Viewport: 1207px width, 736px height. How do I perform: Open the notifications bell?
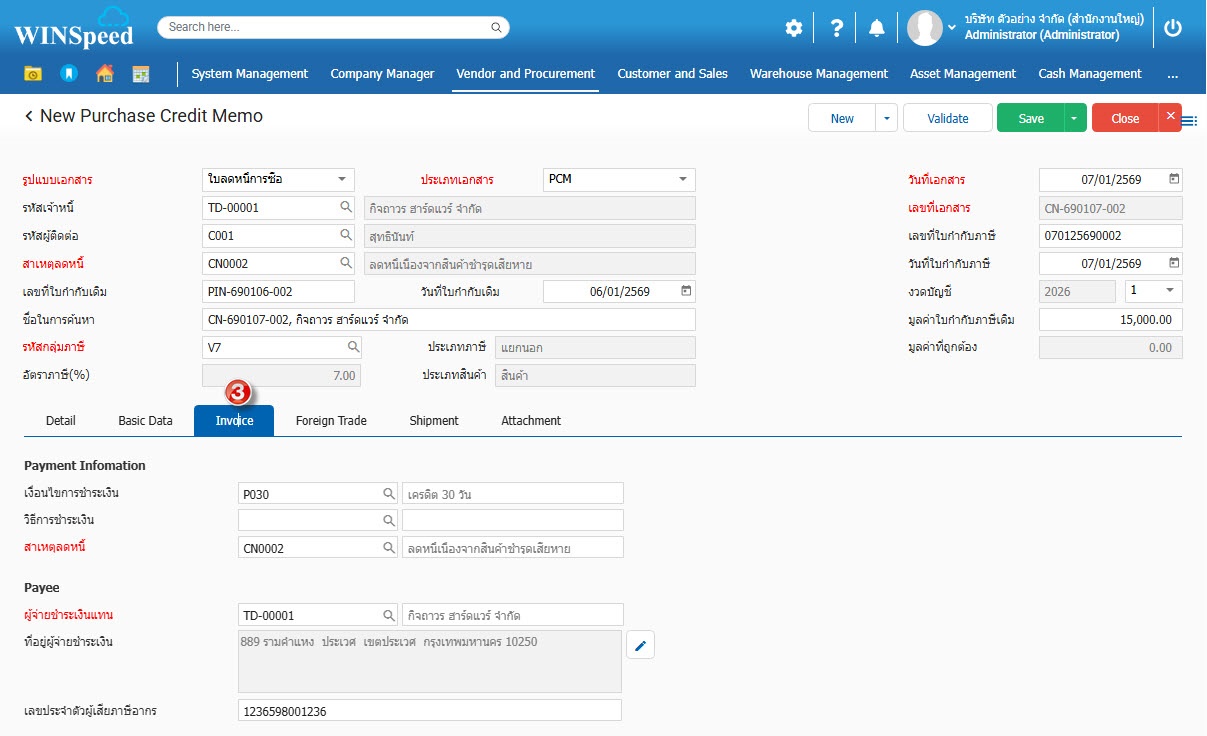[877, 28]
